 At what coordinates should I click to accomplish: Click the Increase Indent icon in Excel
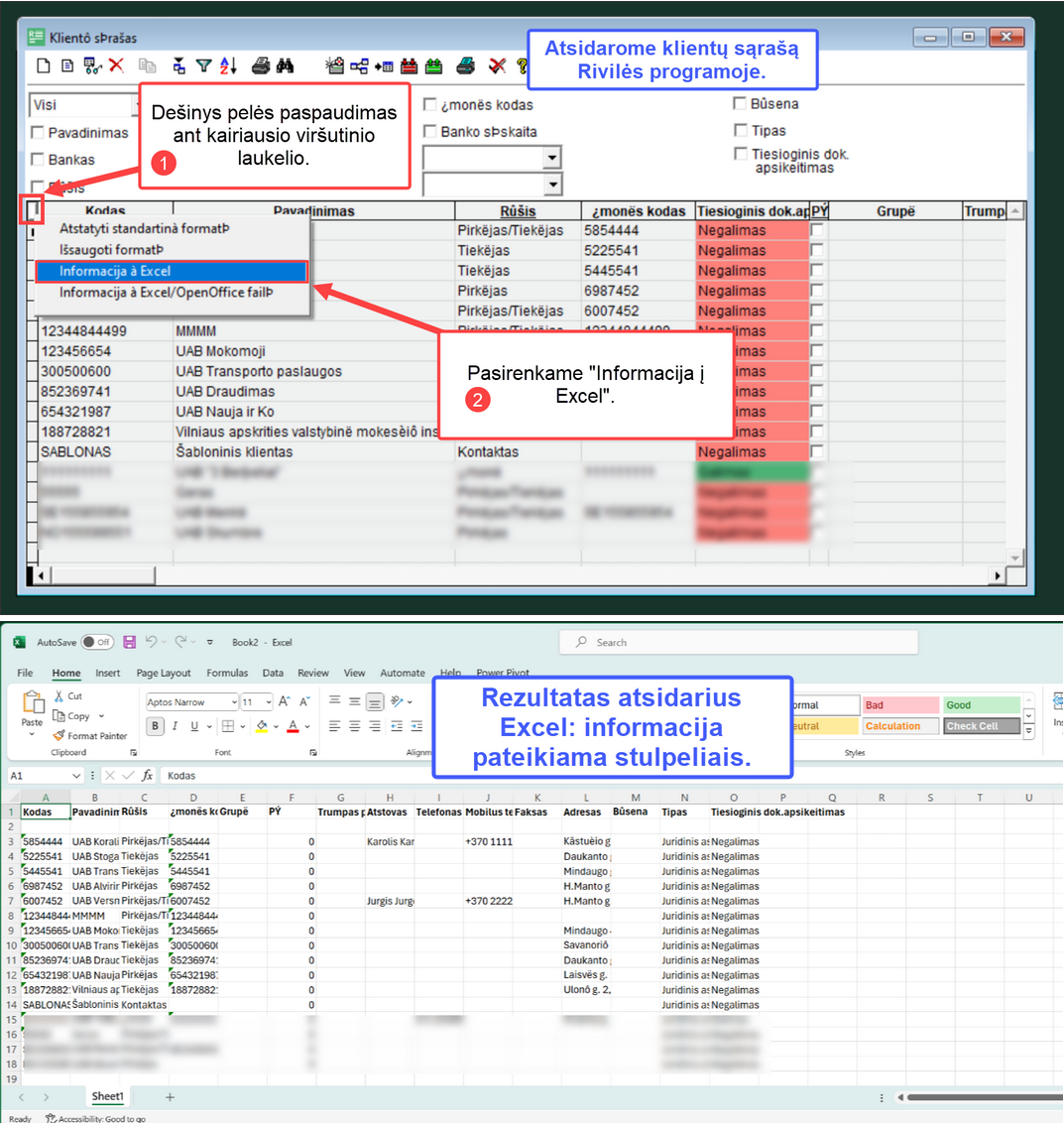tap(416, 727)
